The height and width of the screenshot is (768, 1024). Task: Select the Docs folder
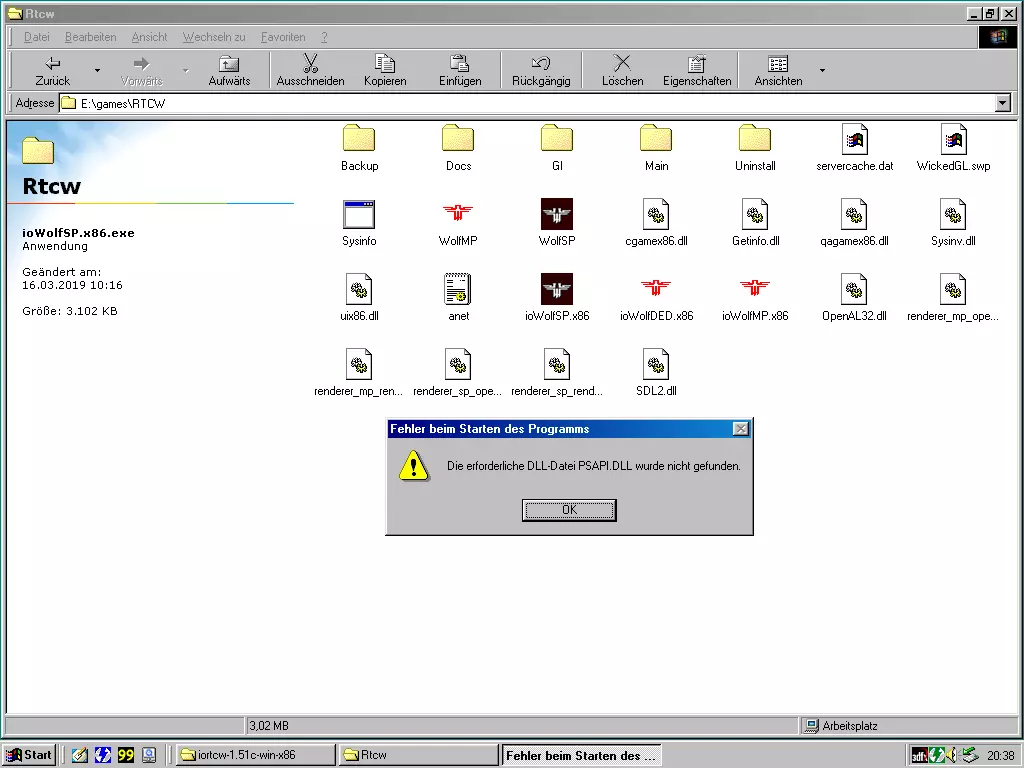(x=458, y=148)
